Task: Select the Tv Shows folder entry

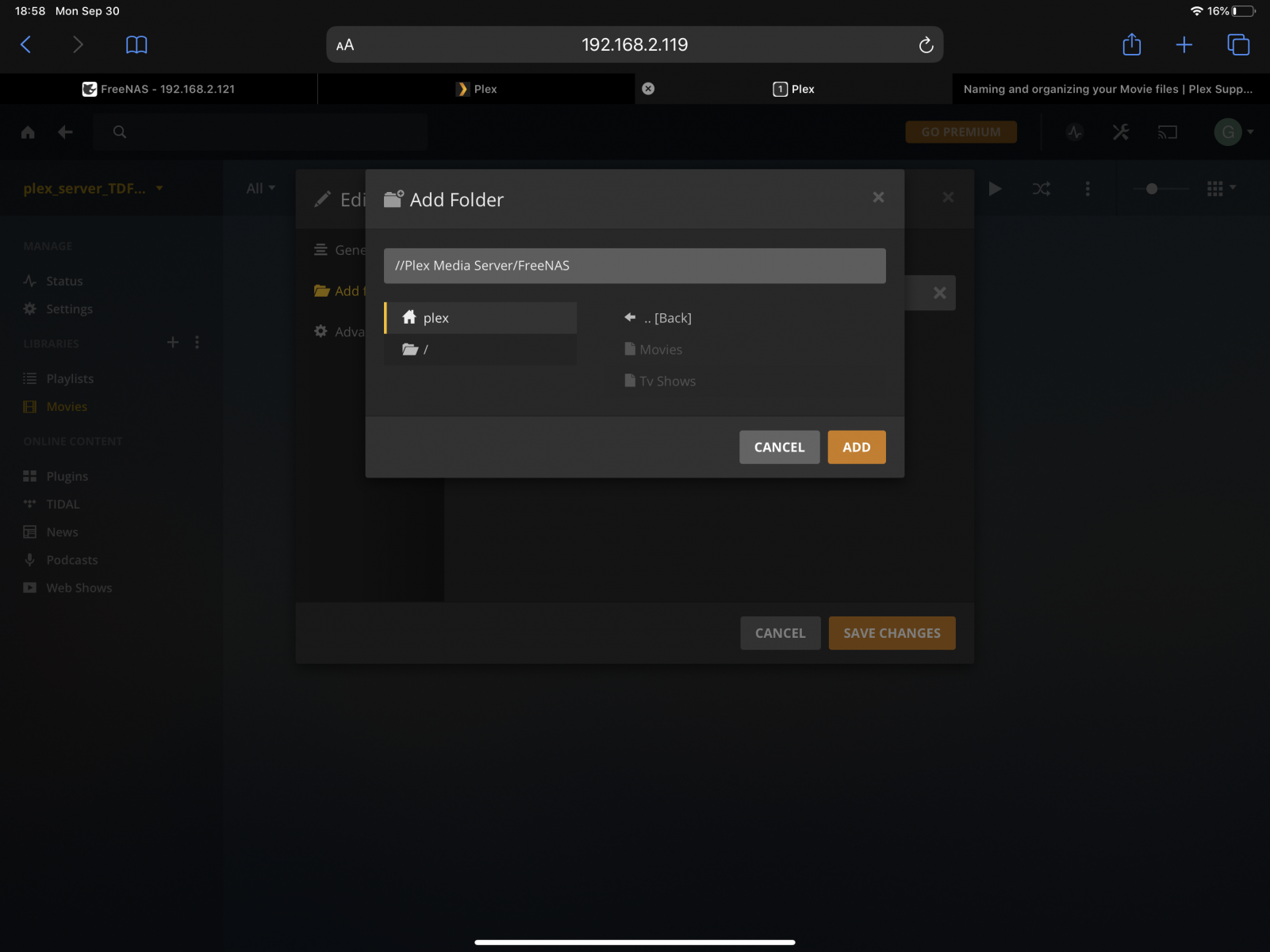Action: [659, 381]
